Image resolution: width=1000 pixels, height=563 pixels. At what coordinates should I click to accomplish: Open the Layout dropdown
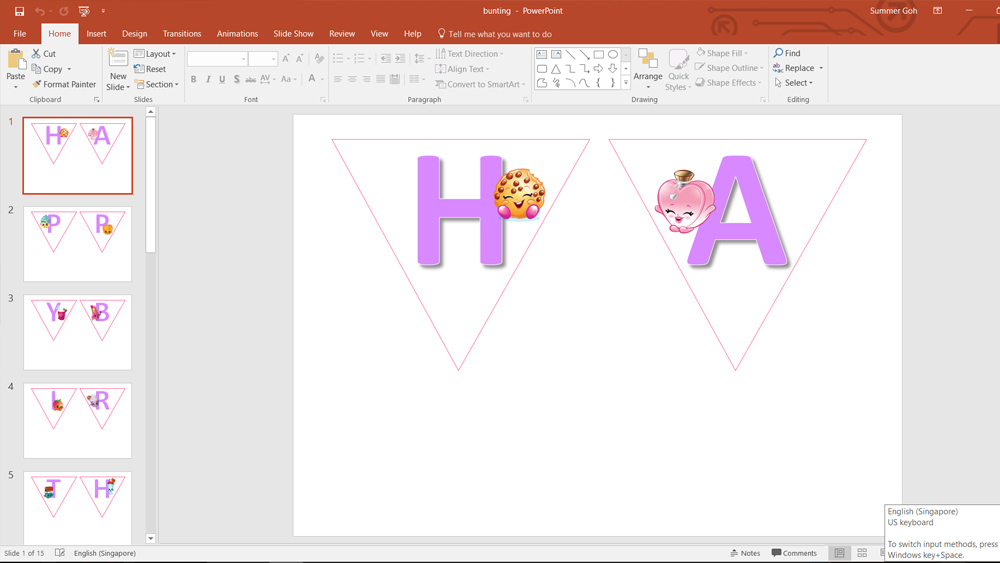(155, 54)
